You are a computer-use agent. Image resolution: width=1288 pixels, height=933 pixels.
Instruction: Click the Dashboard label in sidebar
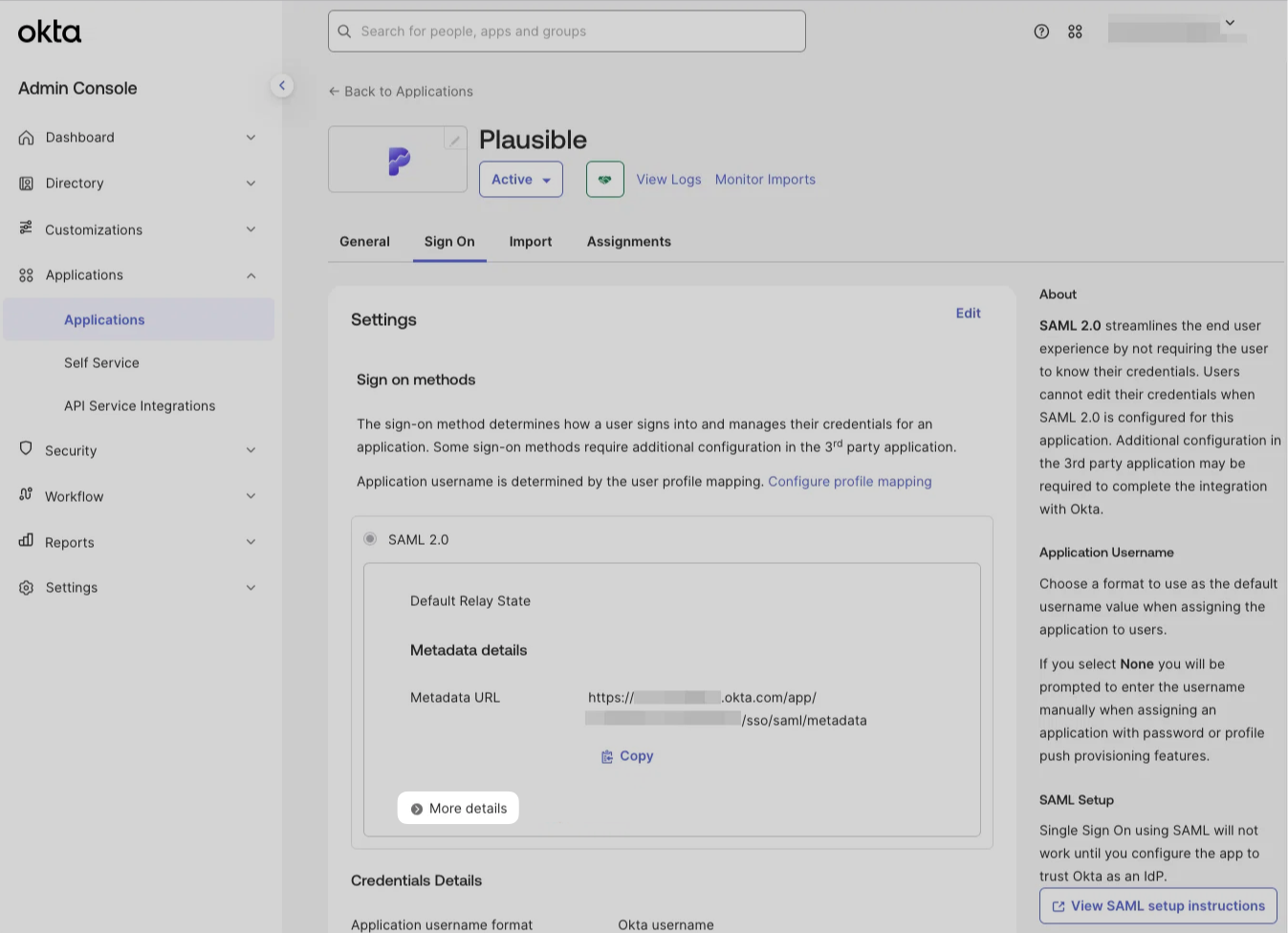(x=80, y=138)
